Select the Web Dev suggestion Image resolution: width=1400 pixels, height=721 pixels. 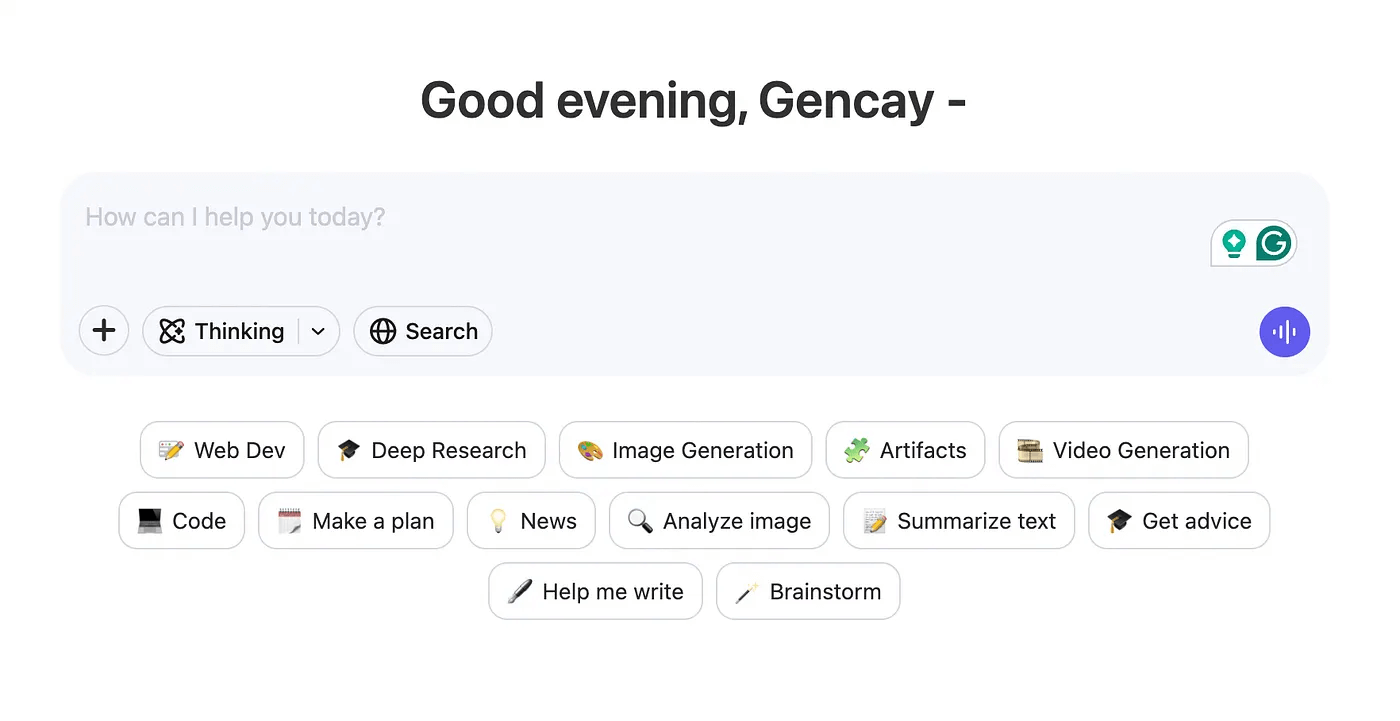click(222, 450)
